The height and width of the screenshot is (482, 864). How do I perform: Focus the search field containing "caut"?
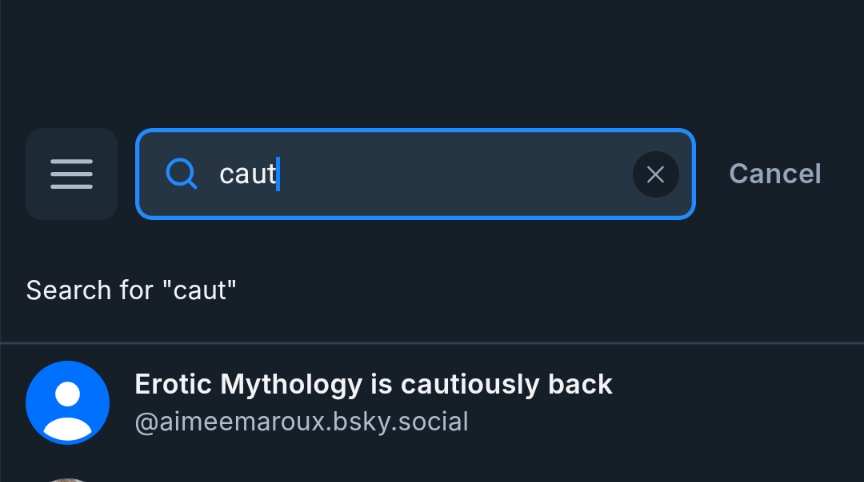[x=420, y=174]
